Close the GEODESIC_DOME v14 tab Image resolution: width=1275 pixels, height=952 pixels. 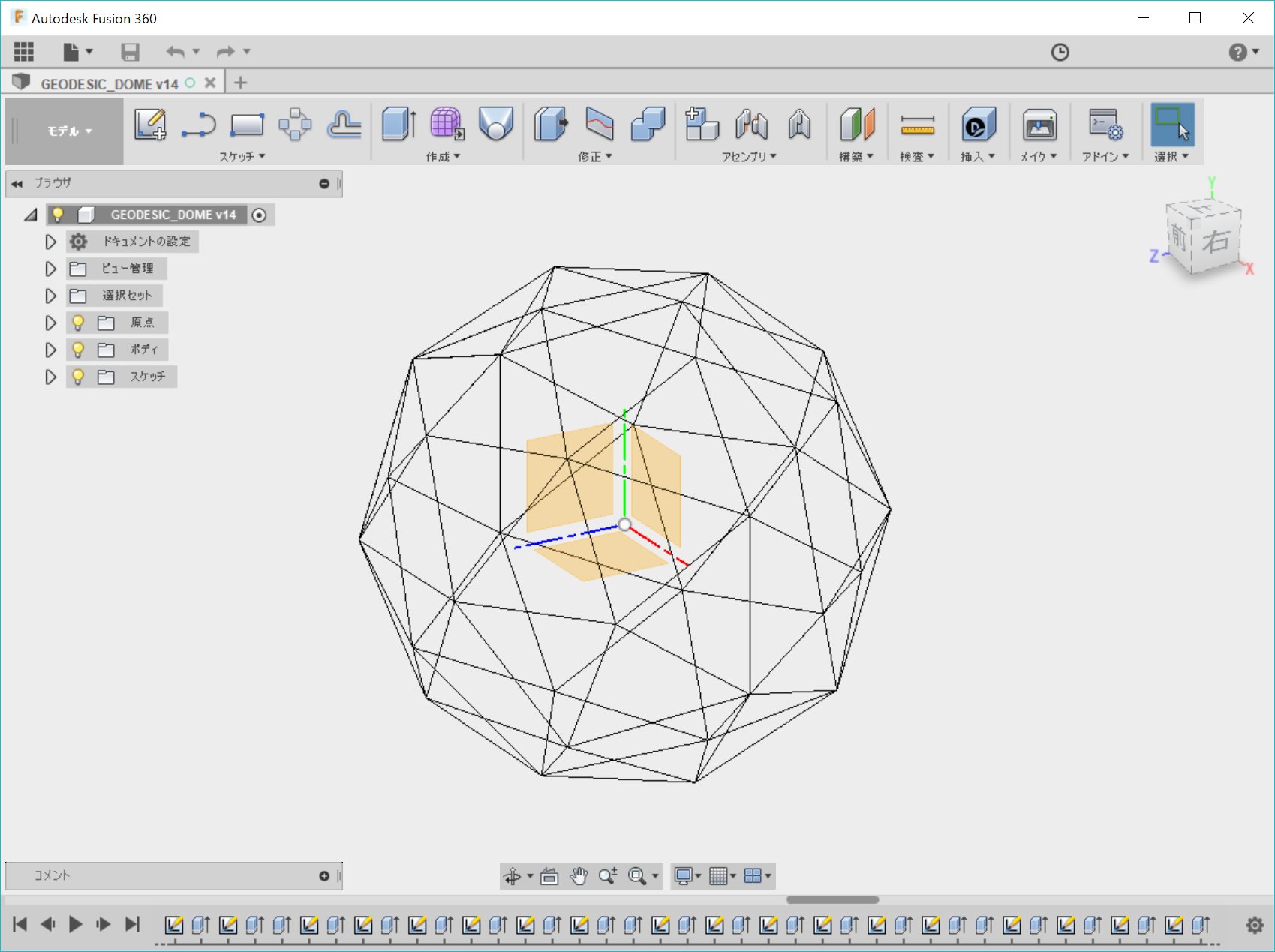pyautogui.click(x=210, y=83)
